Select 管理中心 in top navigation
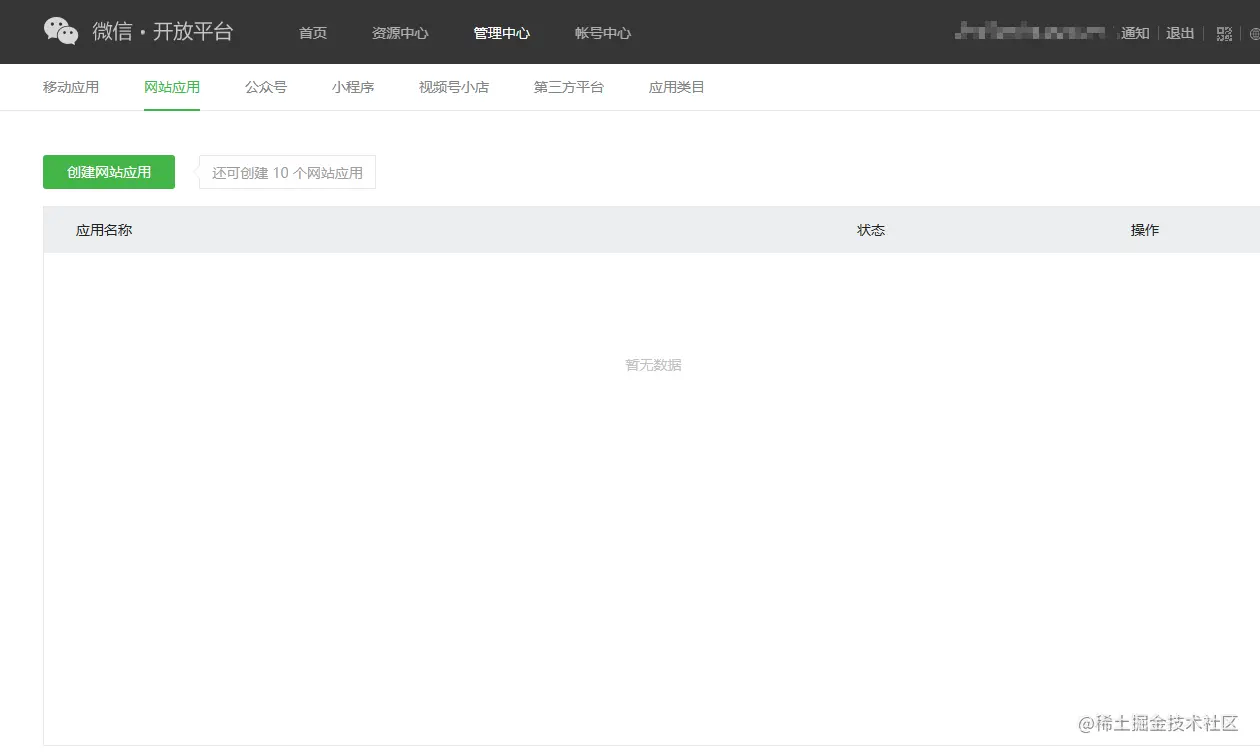Viewport: 1260px width, 755px height. (x=502, y=33)
